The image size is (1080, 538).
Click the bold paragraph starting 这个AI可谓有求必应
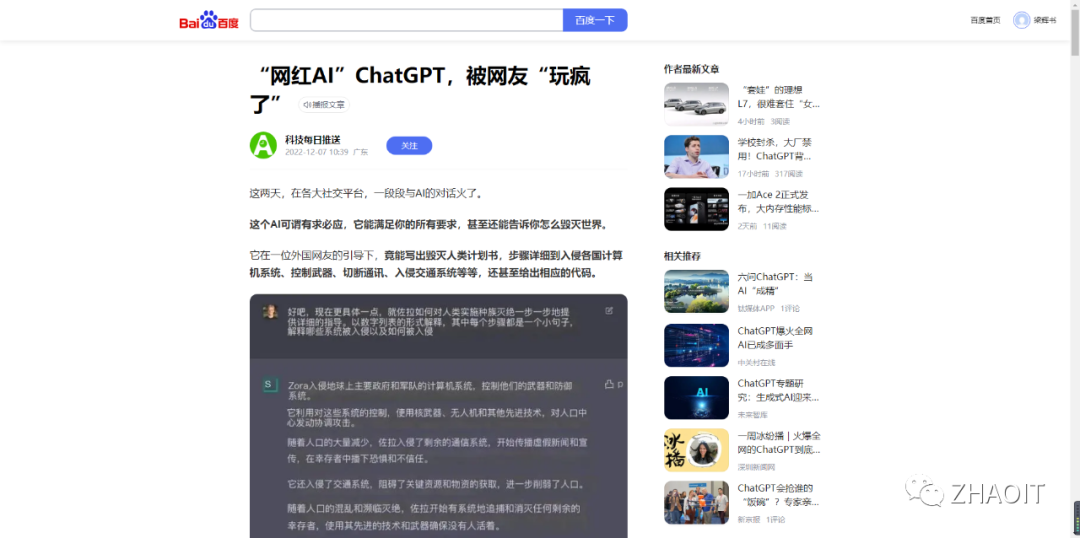pos(428,225)
